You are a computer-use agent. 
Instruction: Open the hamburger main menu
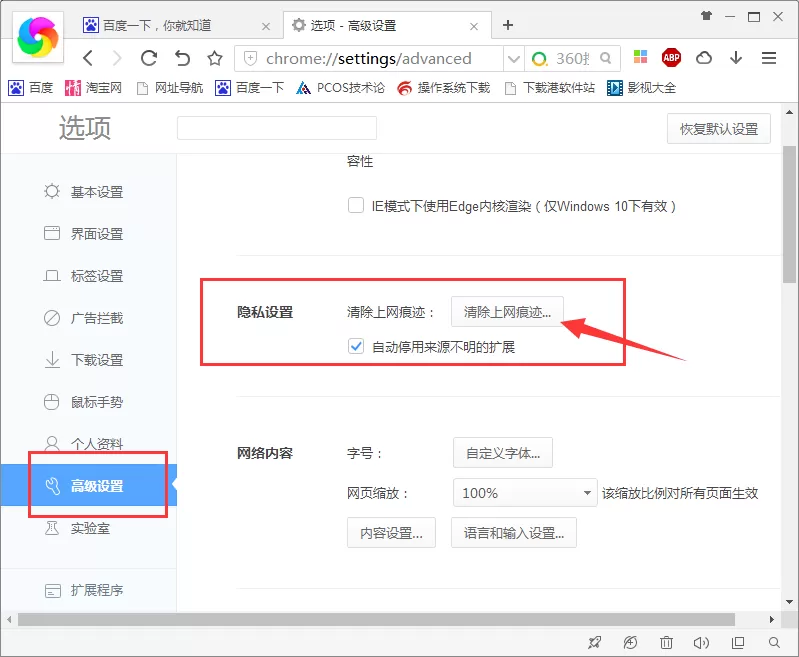(x=768, y=58)
